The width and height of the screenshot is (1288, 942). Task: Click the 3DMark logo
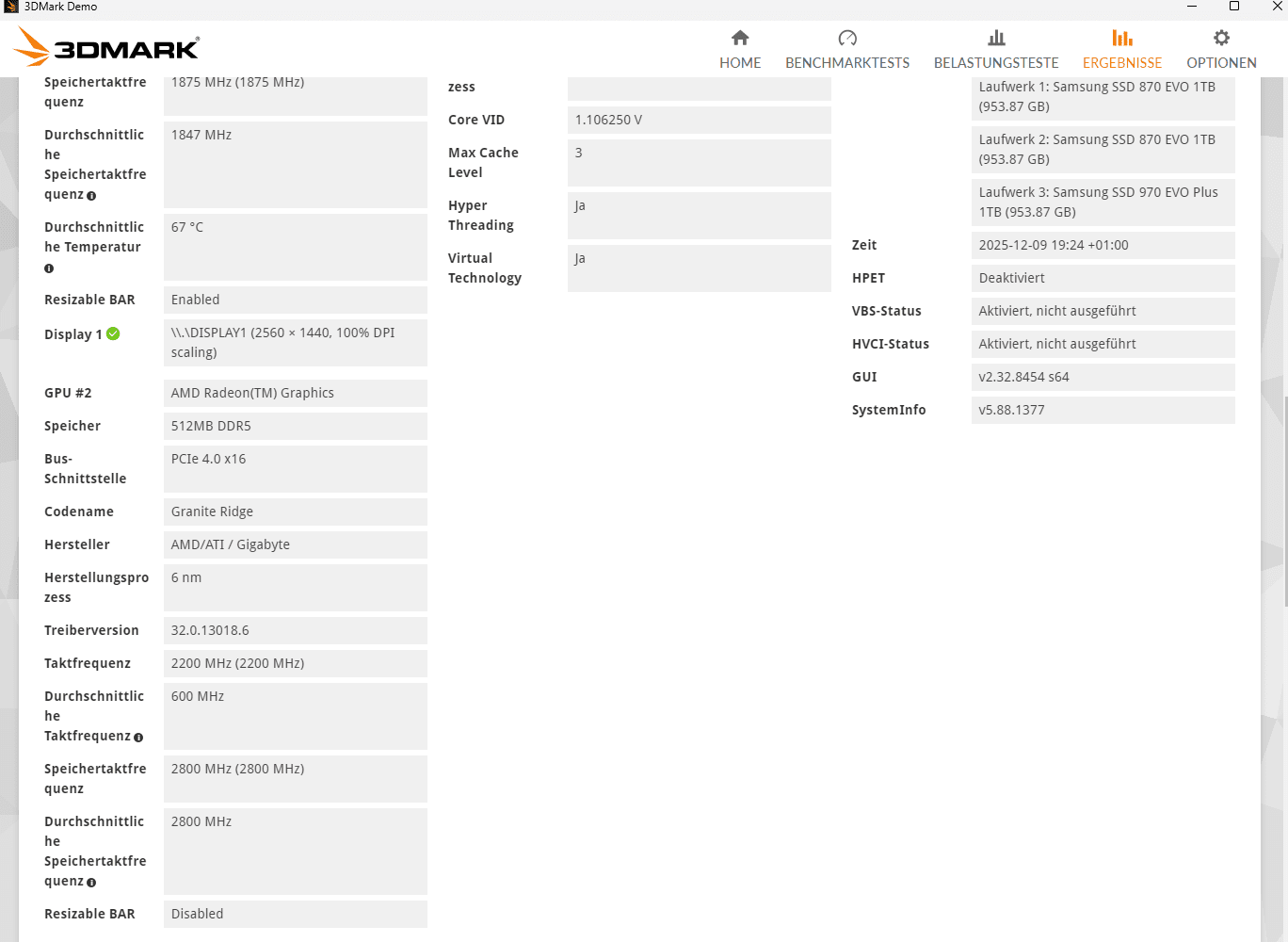click(107, 46)
